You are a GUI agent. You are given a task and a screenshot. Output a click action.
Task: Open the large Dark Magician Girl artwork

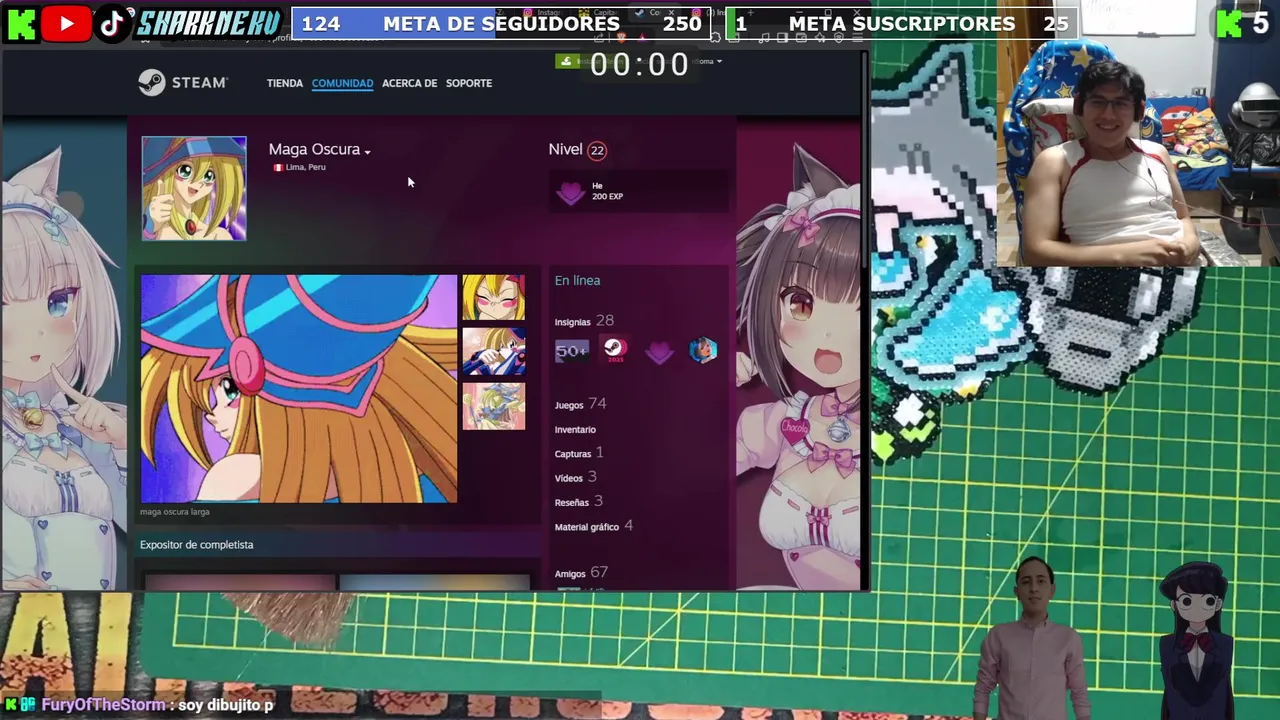[x=299, y=389]
